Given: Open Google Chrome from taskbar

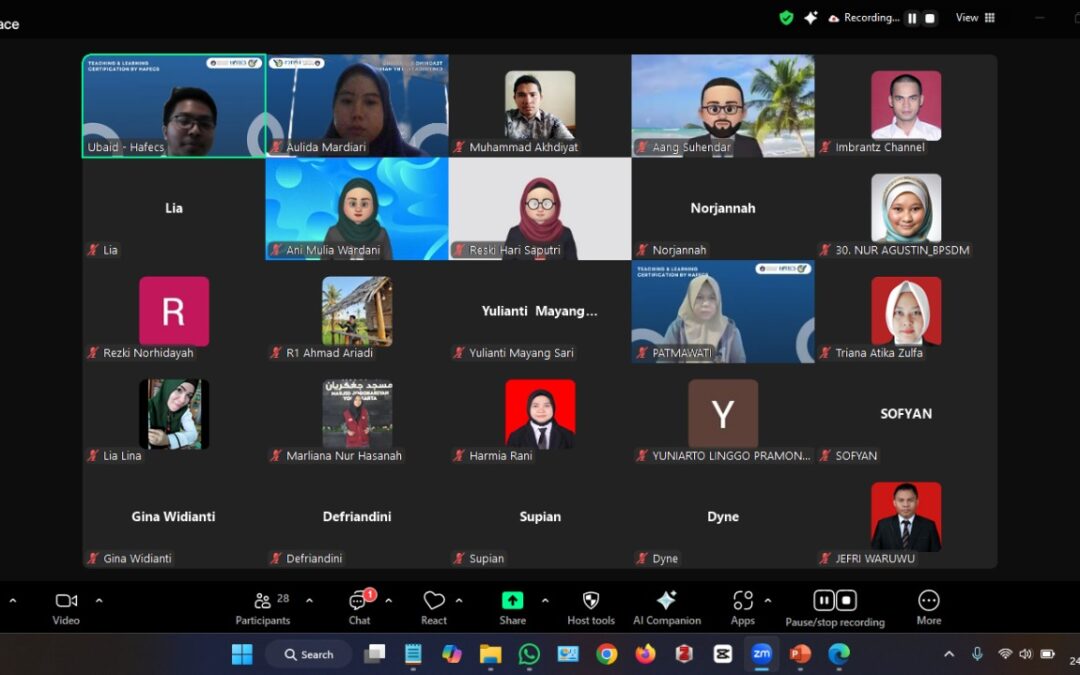Looking at the screenshot, I should coord(607,654).
